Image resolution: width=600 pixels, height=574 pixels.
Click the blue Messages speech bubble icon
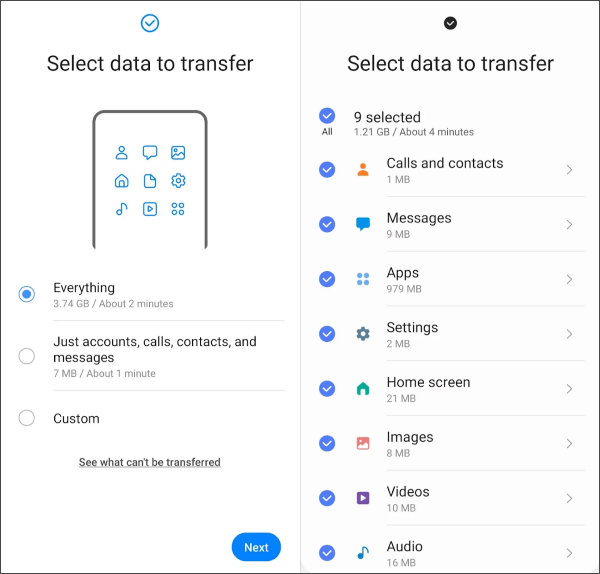[x=363, y=224]
